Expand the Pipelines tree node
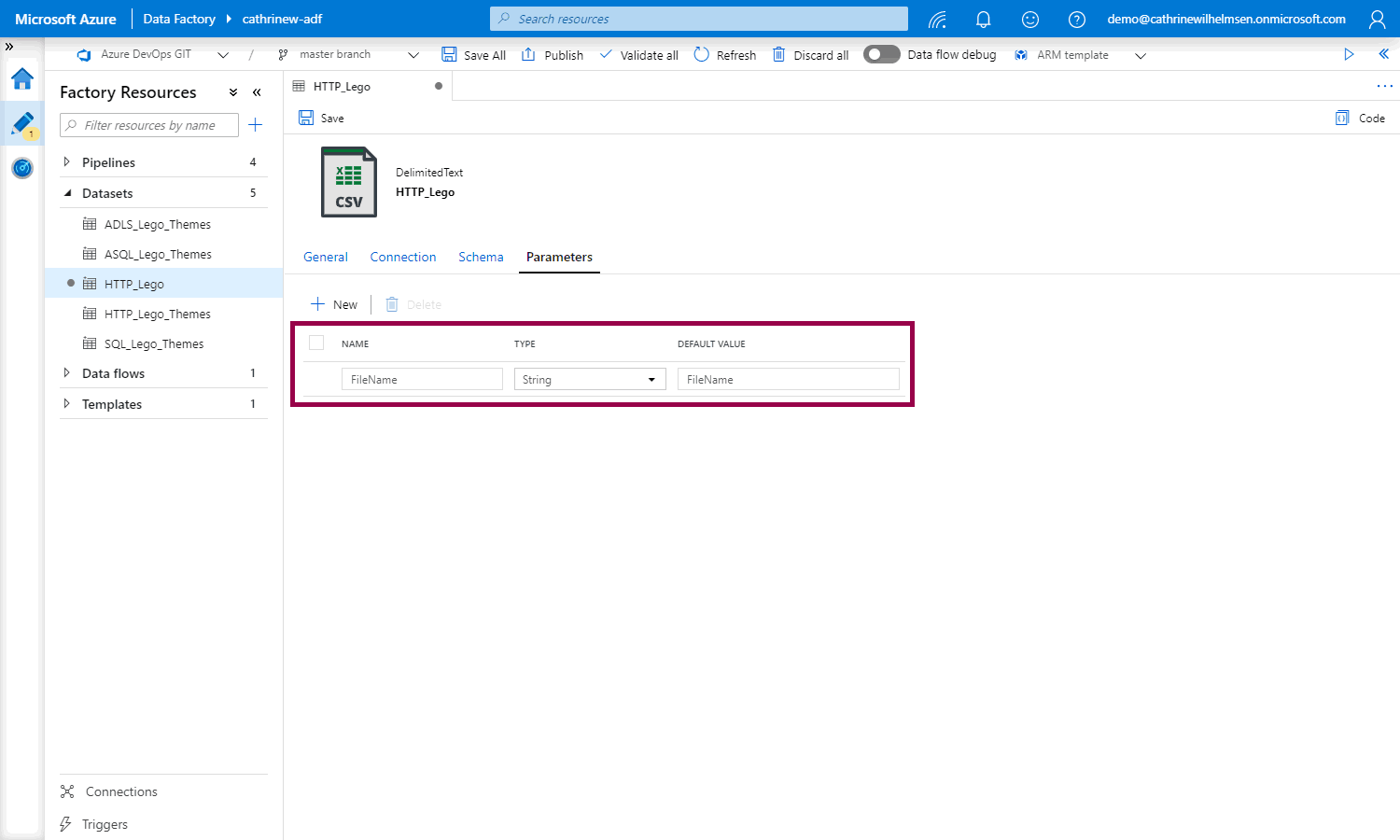The image size is (1400, 840). [x=66, y=162]
